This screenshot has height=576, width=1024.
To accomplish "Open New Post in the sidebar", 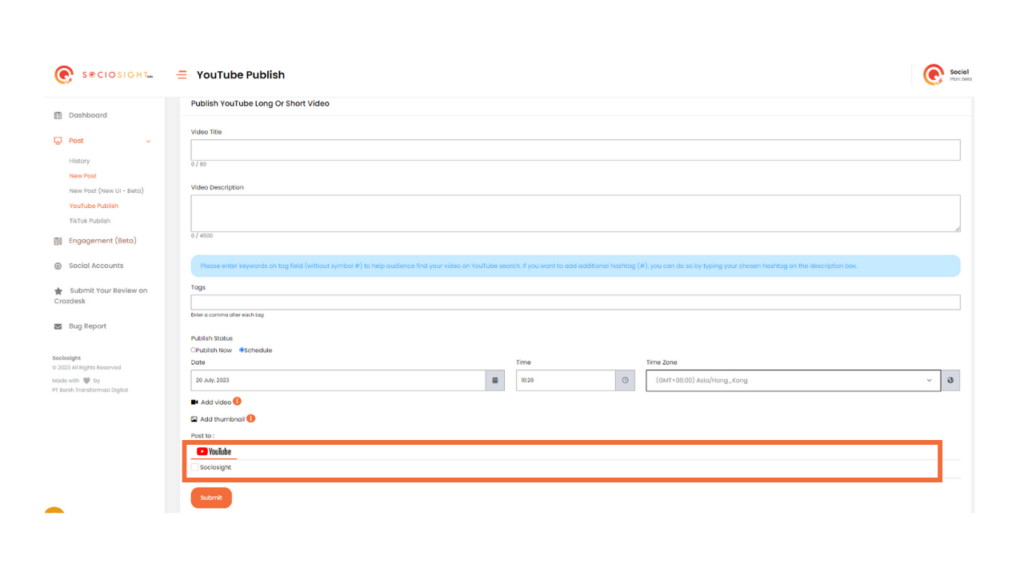I will [83, 176].
